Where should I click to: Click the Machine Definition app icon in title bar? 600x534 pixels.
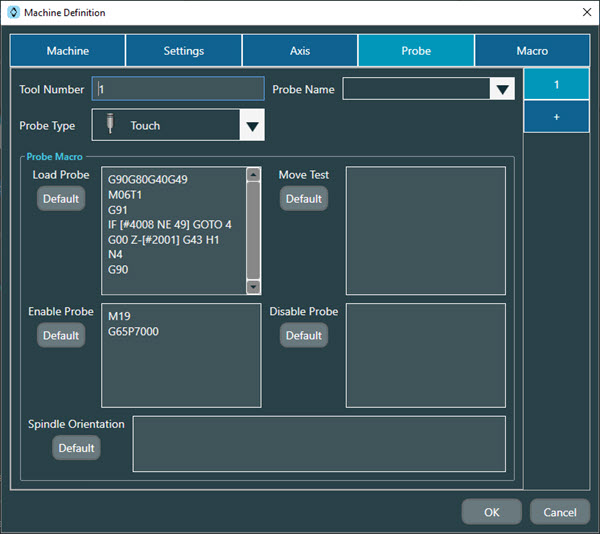coord(12,12)
